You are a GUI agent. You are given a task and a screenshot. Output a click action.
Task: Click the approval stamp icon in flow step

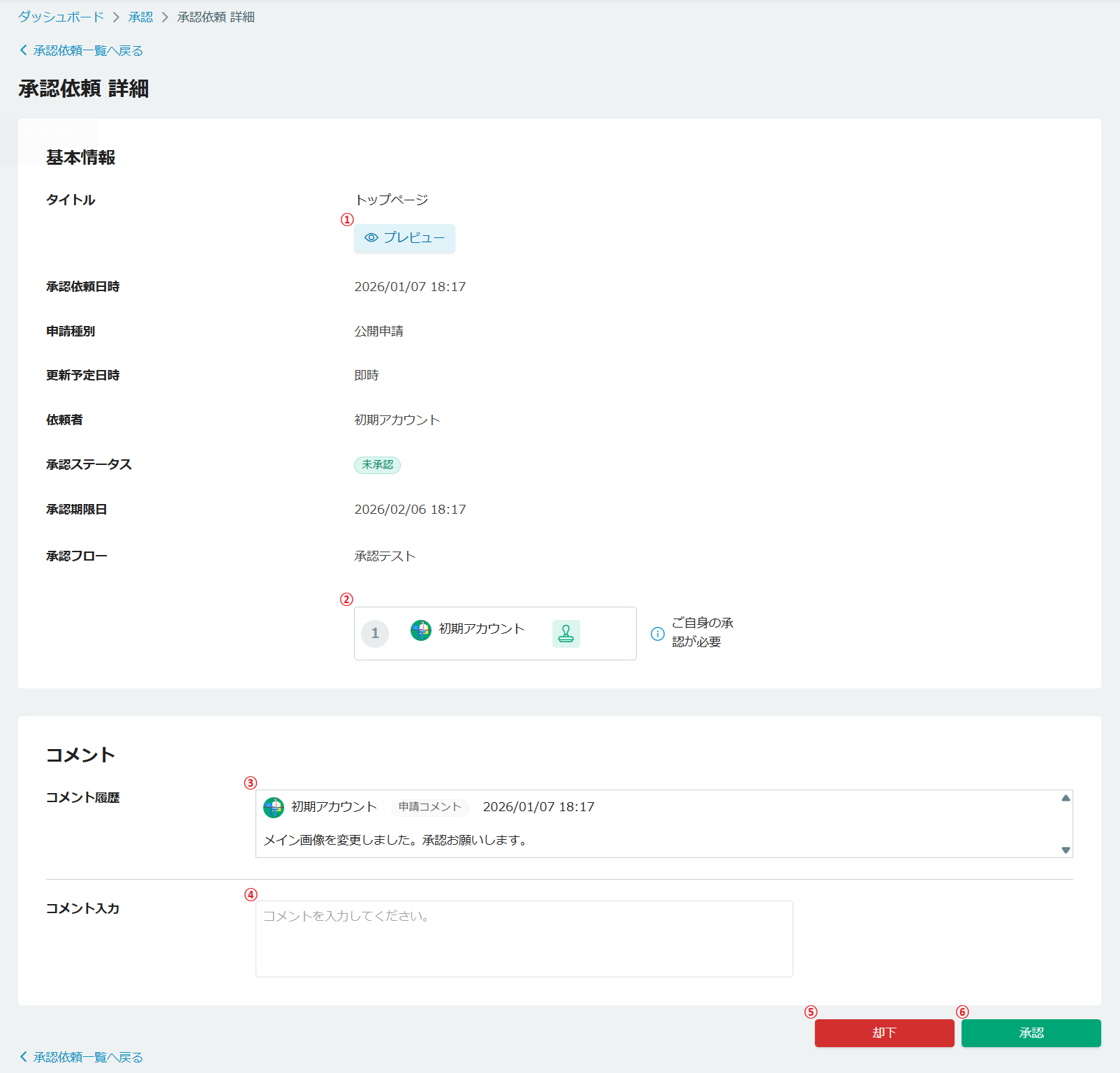(566, 634)
